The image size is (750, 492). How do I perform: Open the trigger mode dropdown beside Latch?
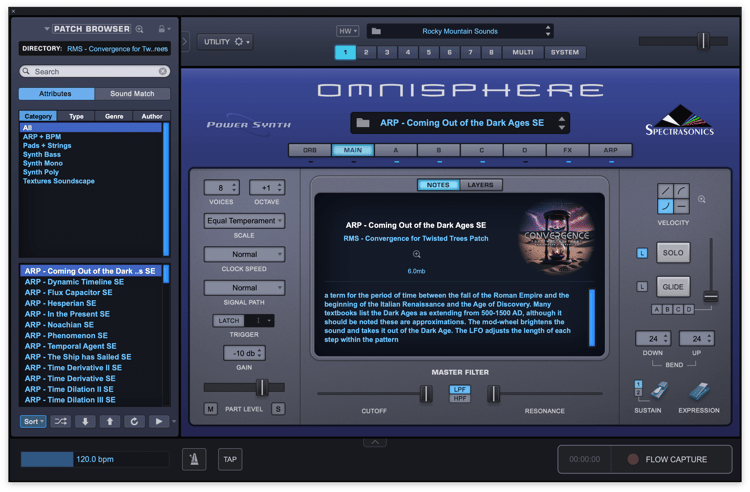[259, 320]
